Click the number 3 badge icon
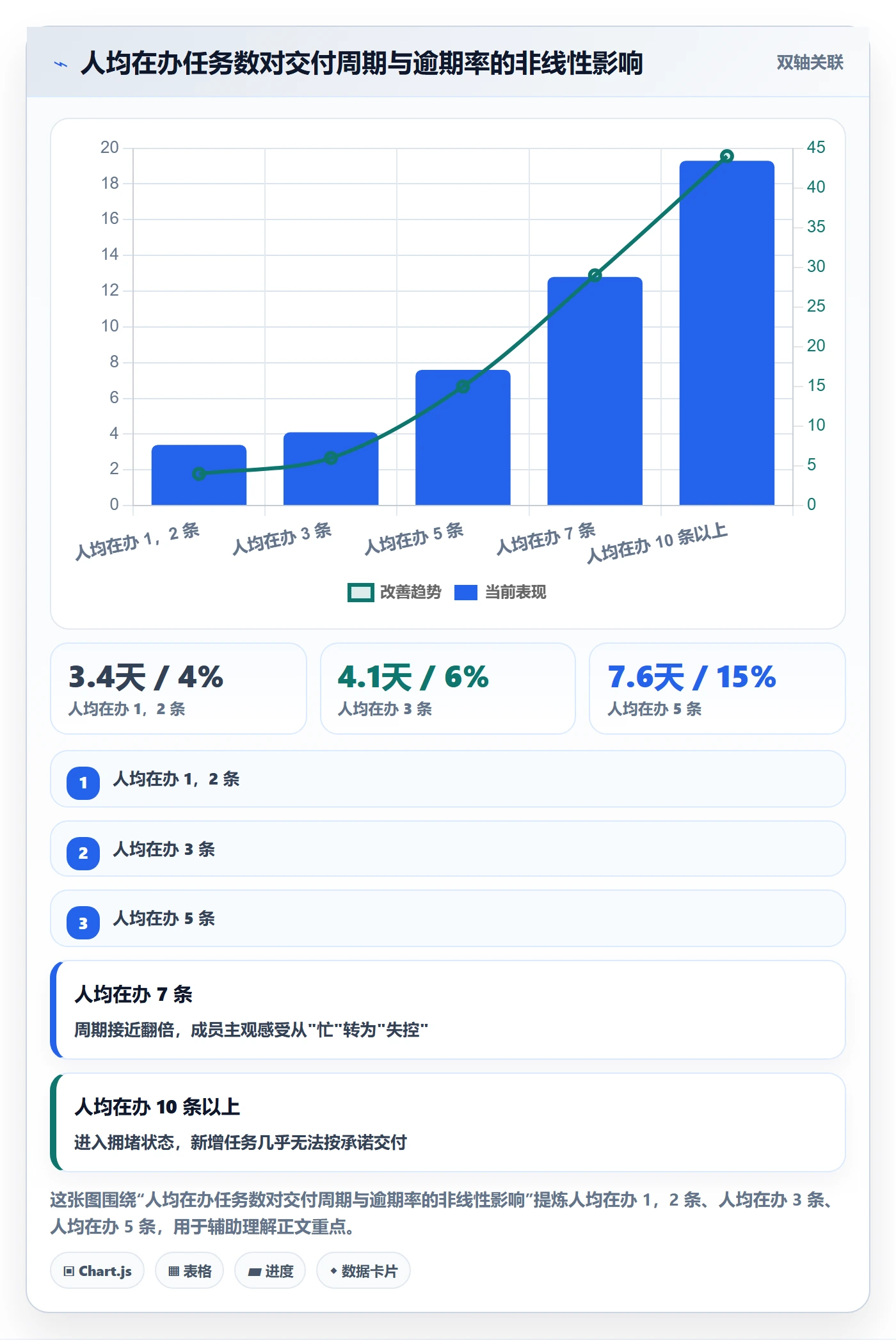896x1340 pixels. pos(83,923)
